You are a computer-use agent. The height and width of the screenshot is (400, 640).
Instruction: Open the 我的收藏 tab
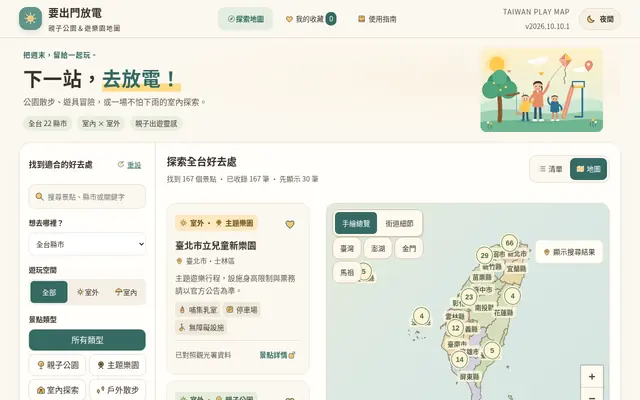point(311,19)
